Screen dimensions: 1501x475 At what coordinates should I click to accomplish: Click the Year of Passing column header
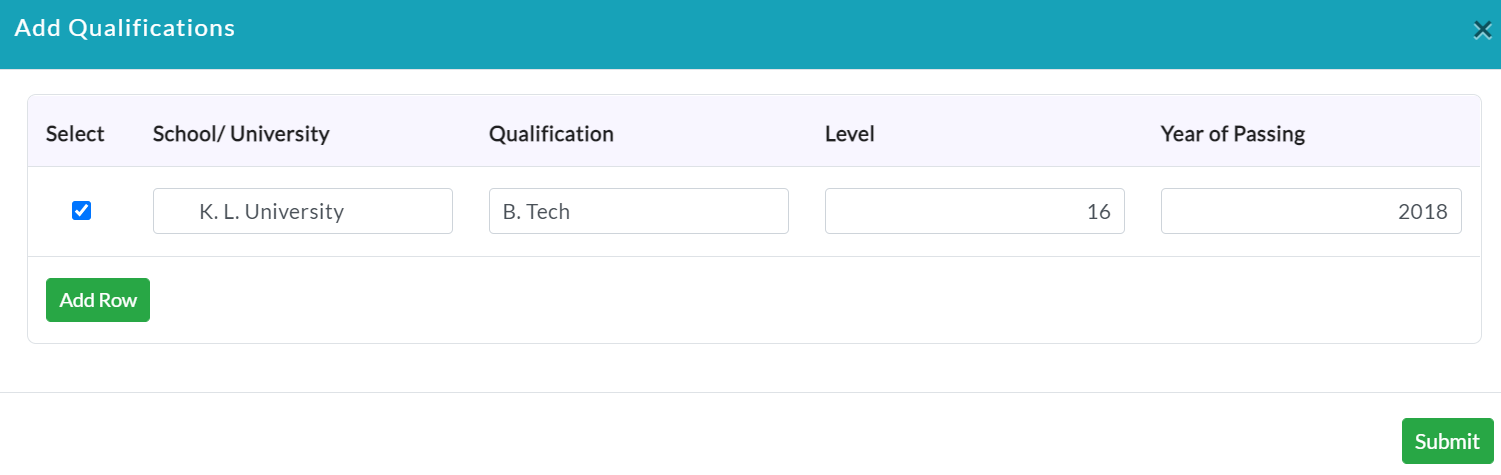[x=1233, y=134]
